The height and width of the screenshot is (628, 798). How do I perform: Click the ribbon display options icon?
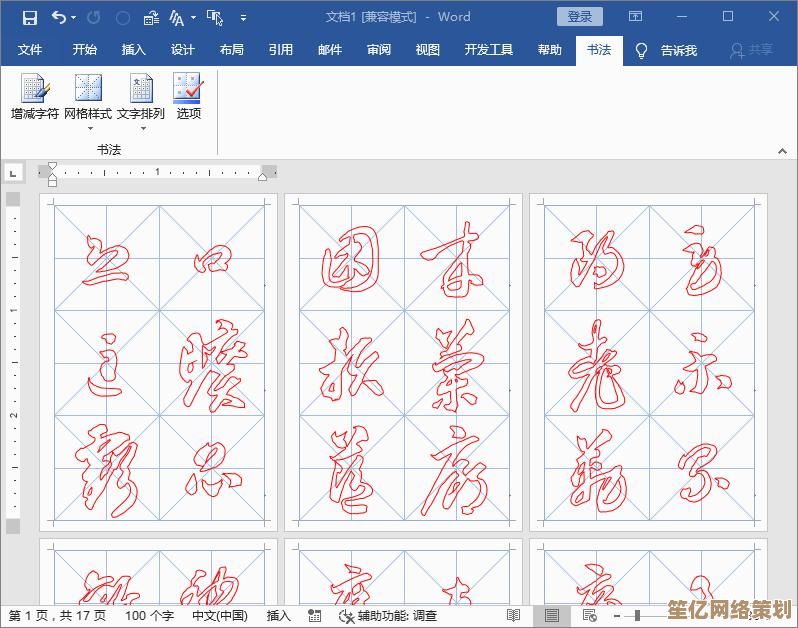pos(635,17)
